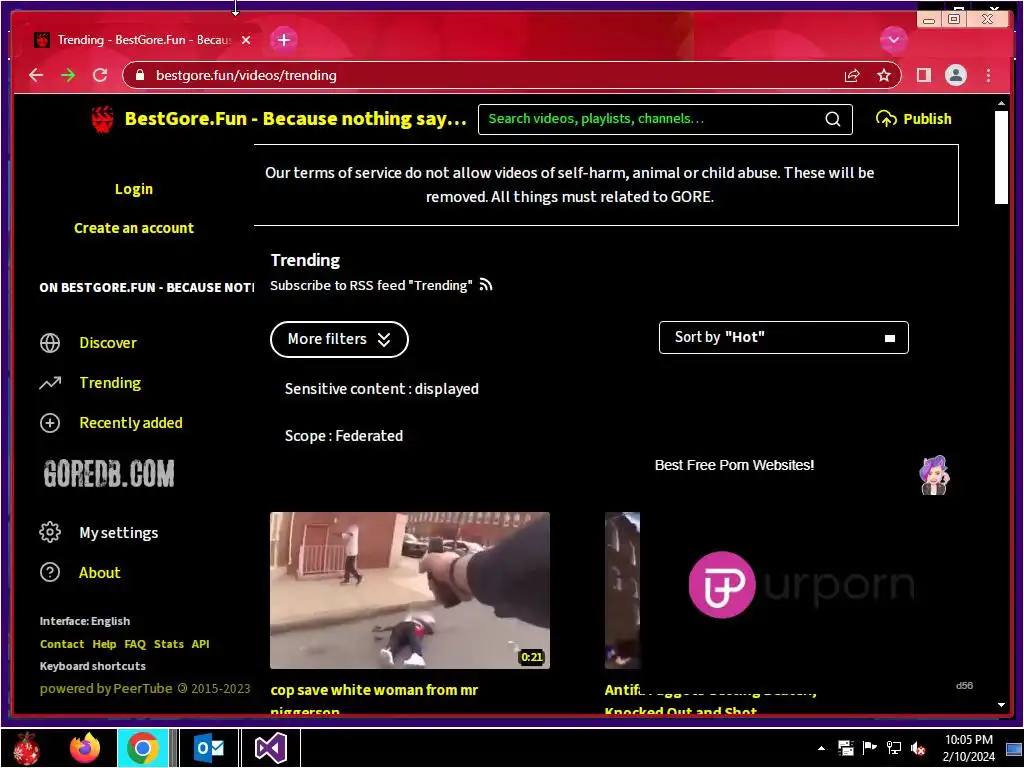Screen dimensions: 1024x768
Task: Expand the tab search chevron
Action: coord(893,40)
